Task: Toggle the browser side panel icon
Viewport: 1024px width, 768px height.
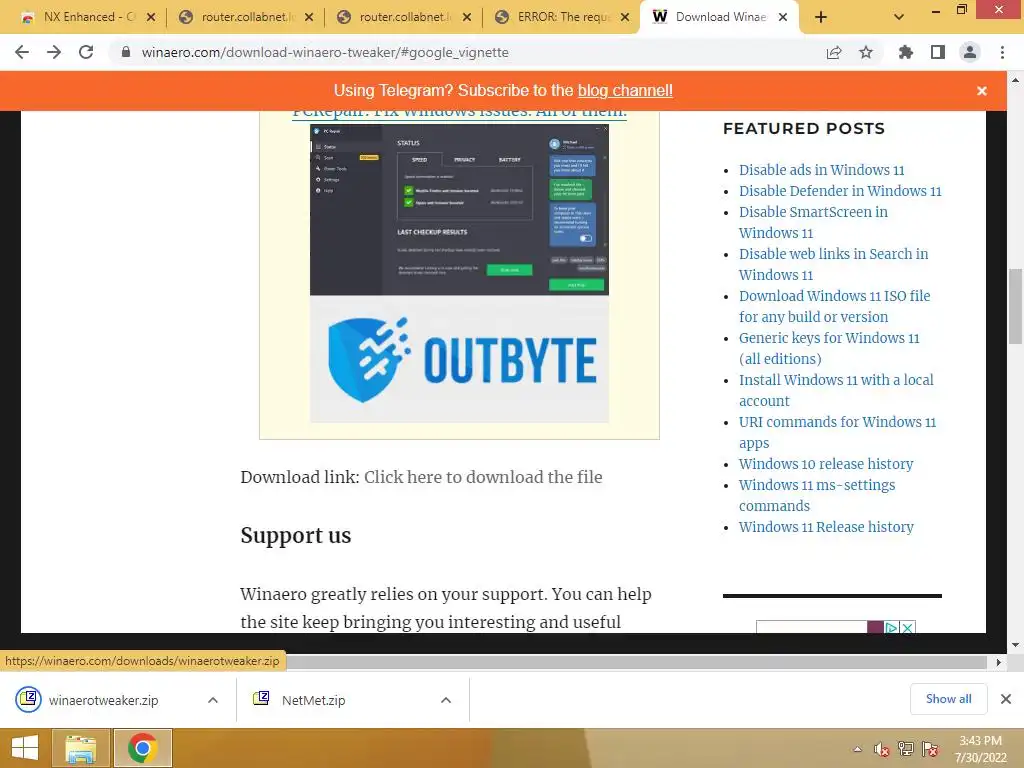Action: click(x=938, y=52)
